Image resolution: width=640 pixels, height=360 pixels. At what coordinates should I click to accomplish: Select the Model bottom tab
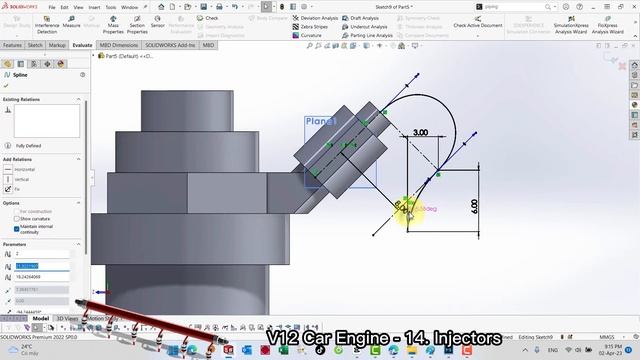click(41, 318)
